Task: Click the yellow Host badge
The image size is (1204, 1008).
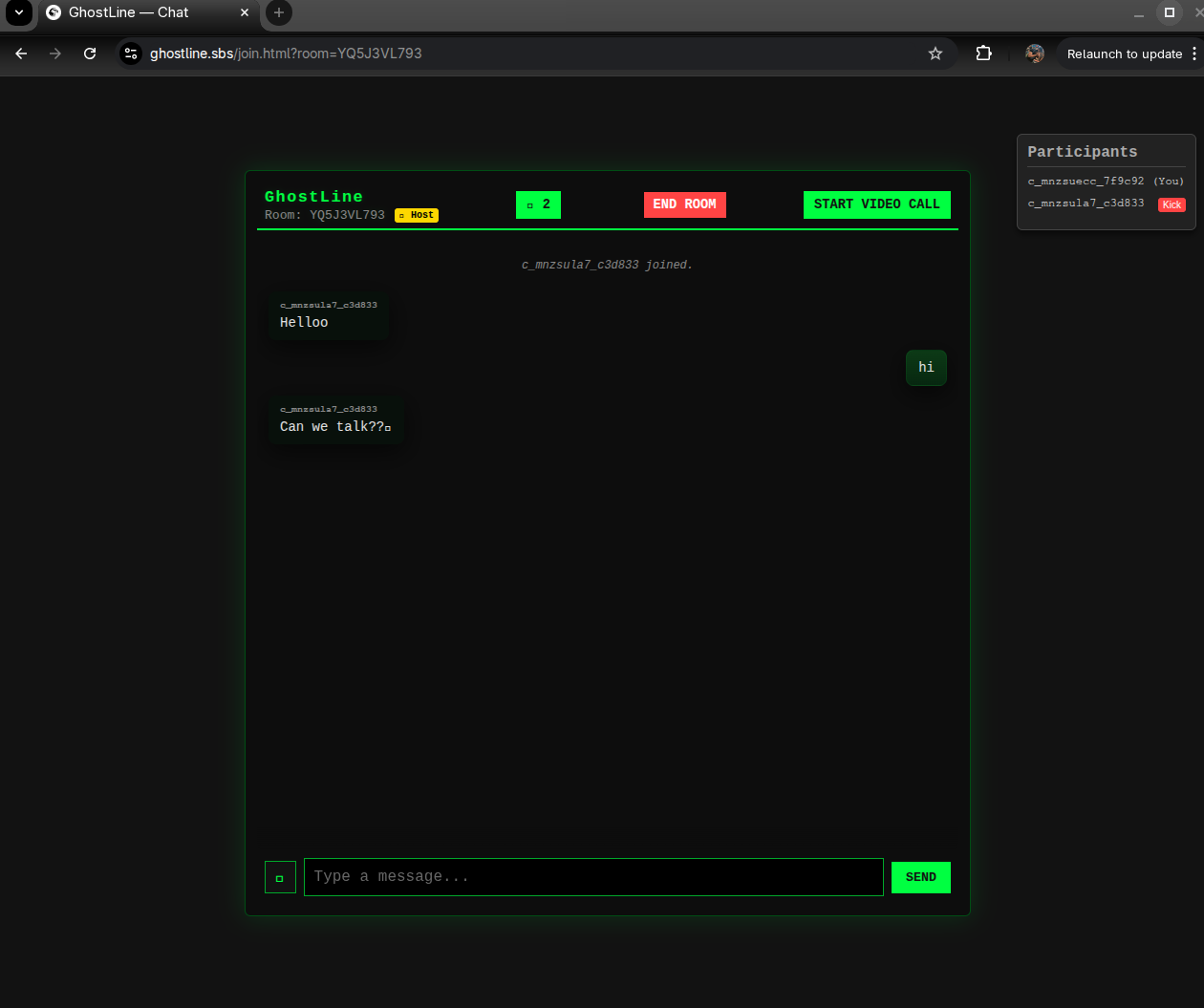Action: (x=417, y=215)
